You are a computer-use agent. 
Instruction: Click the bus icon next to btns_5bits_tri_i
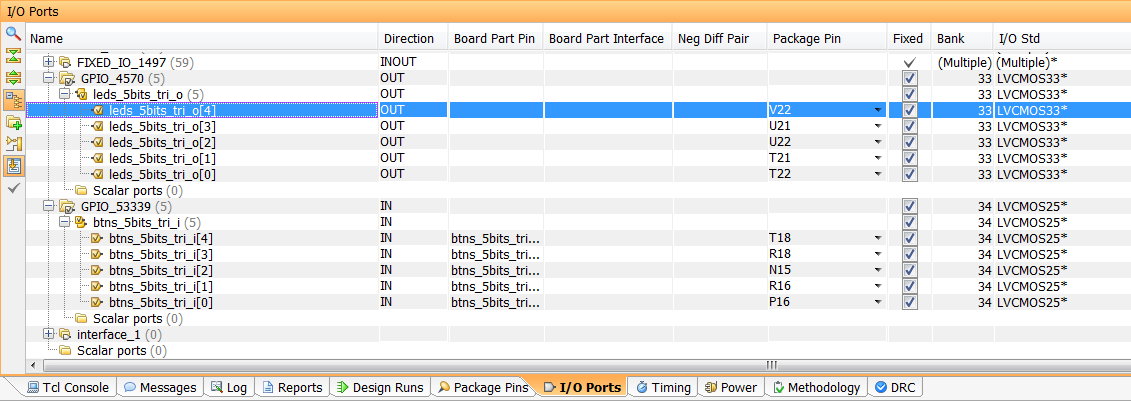click(x=82, y=222)
